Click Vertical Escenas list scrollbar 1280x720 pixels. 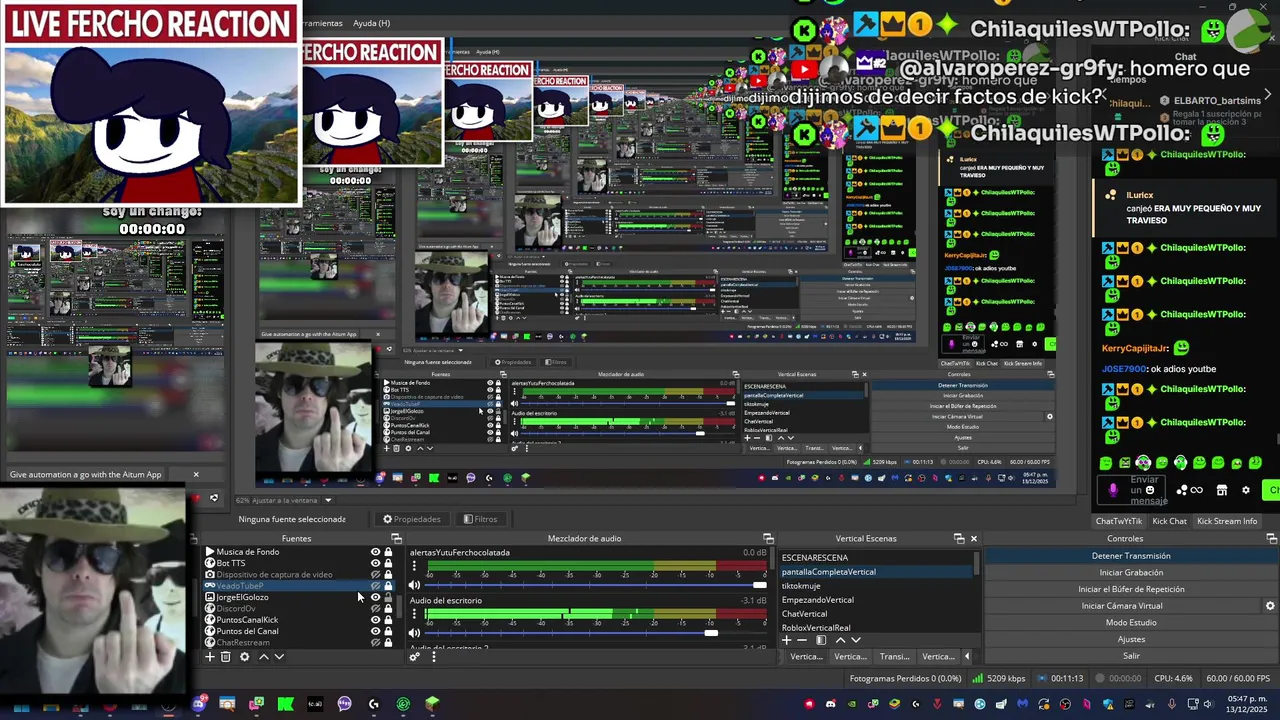(x=977, y=563)
